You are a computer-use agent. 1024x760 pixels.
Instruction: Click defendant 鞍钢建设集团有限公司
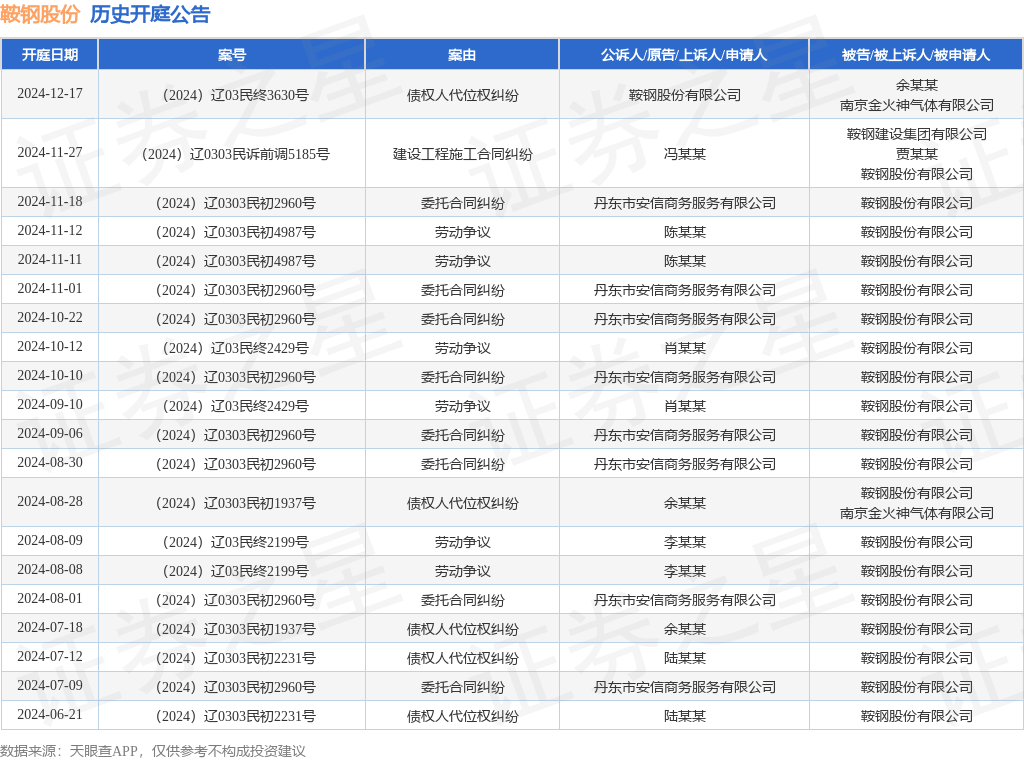[x=916, y=134]
